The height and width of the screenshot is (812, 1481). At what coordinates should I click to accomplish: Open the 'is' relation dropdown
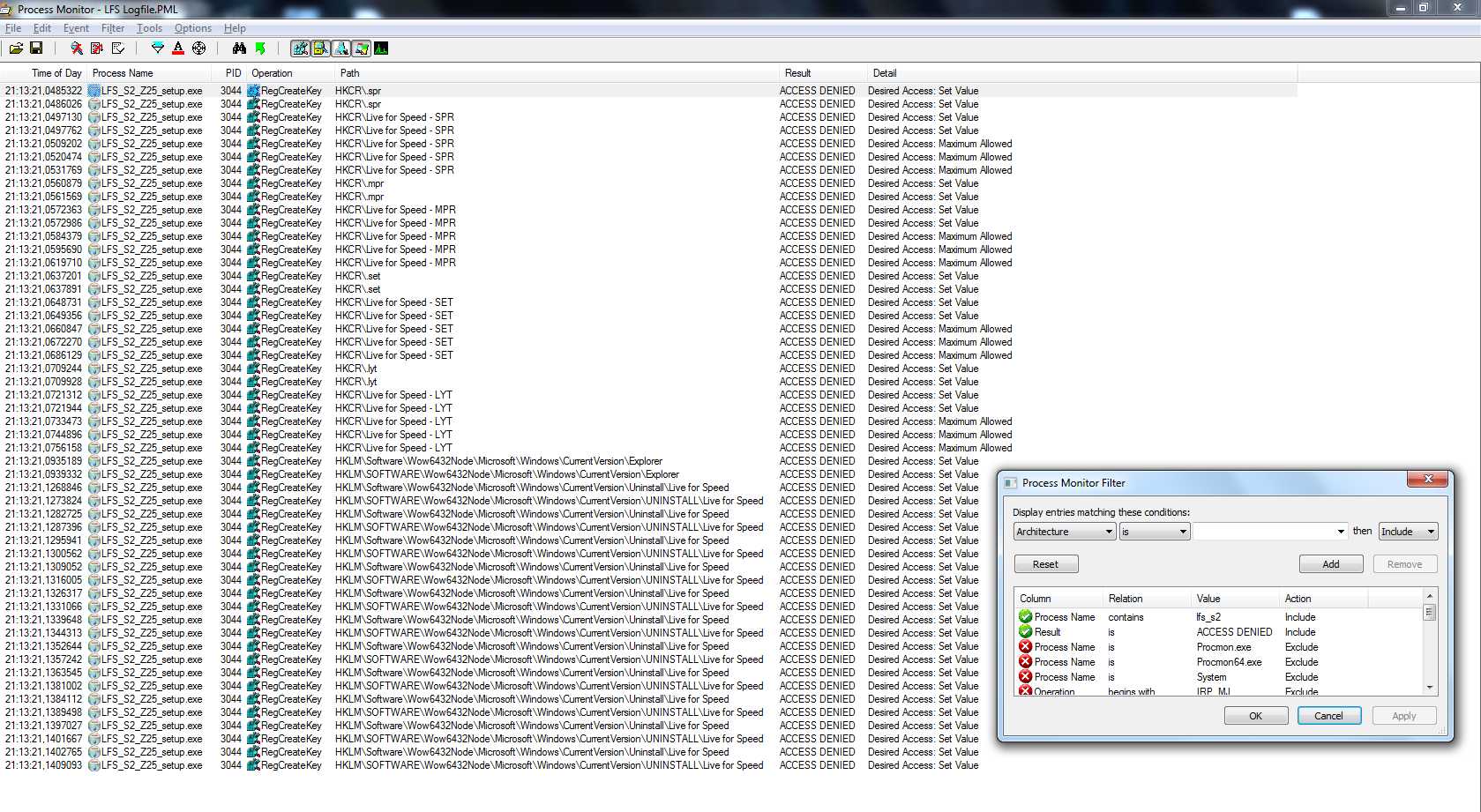coord(1155,532)
